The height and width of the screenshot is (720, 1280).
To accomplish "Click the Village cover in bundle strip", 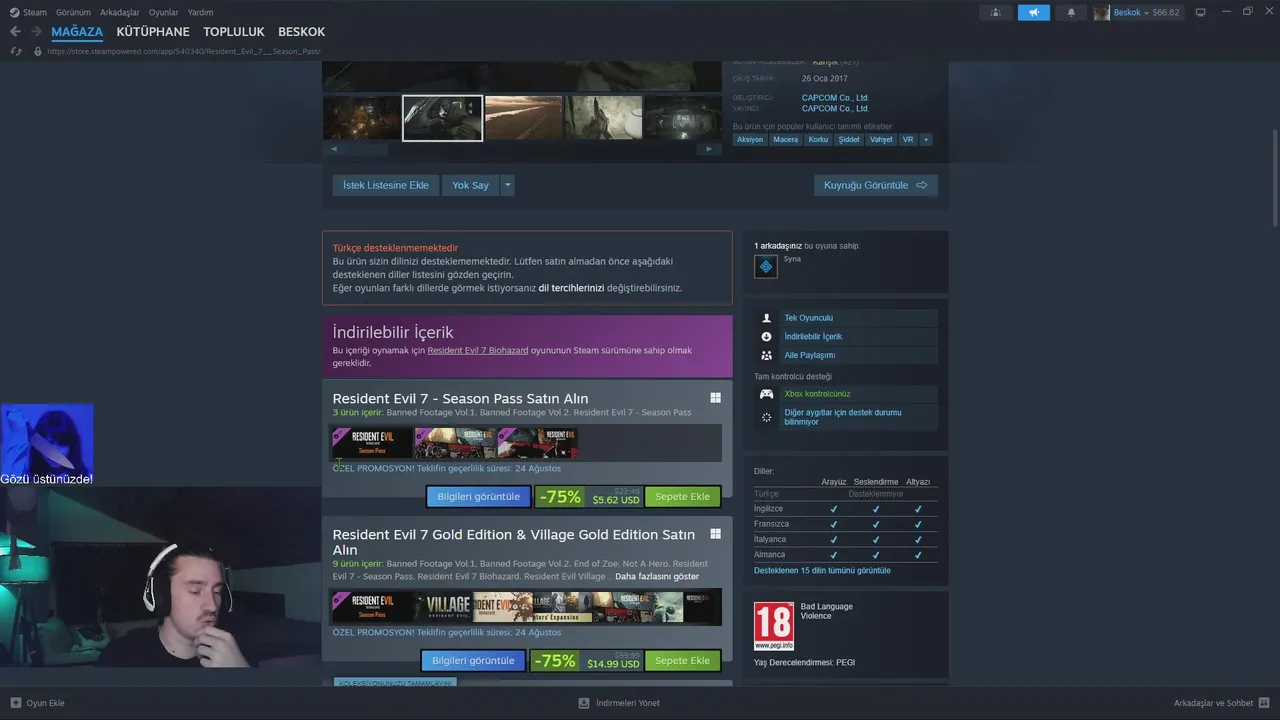I will pyautogui.click(x=443, y=607).
